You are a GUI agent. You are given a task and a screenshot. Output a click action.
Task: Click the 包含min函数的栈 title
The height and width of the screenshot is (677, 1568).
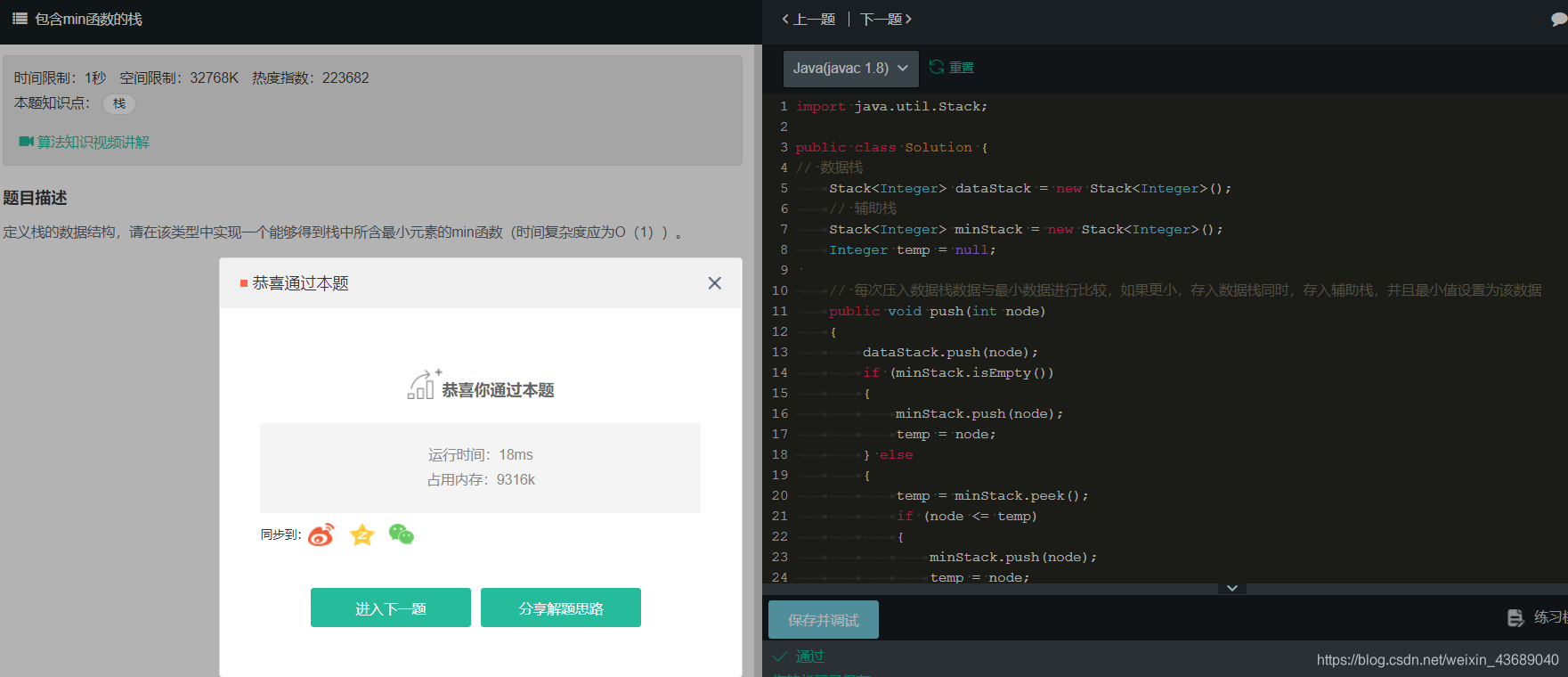tap(88, 19)
